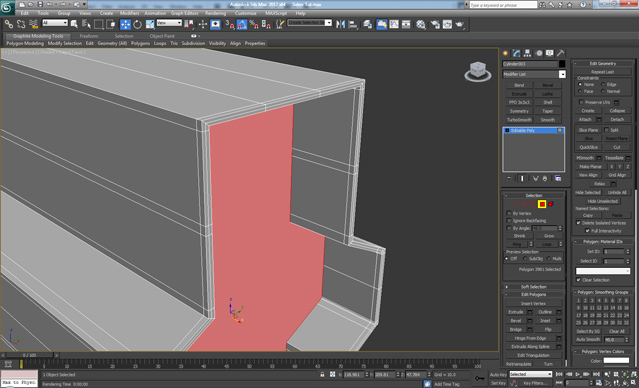Select the Border sub-object level icon
This screenshot has height=388, width=639.
[x=533, y=204]
